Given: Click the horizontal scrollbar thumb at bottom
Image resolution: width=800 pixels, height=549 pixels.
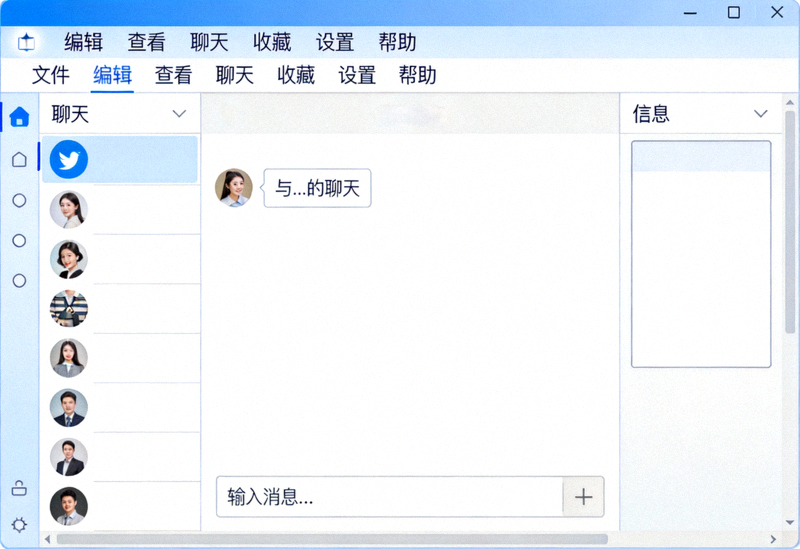Looking at the screenshot, I should tap(332, 539).
